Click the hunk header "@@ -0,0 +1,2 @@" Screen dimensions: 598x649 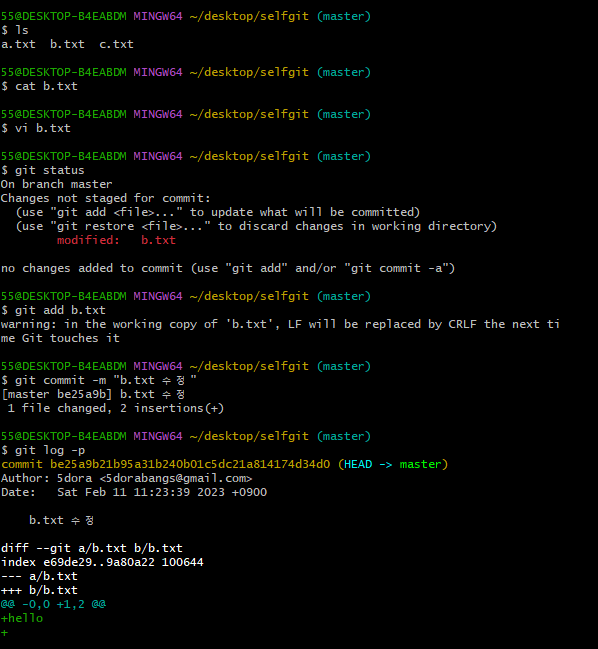click(x=53, y=604)
